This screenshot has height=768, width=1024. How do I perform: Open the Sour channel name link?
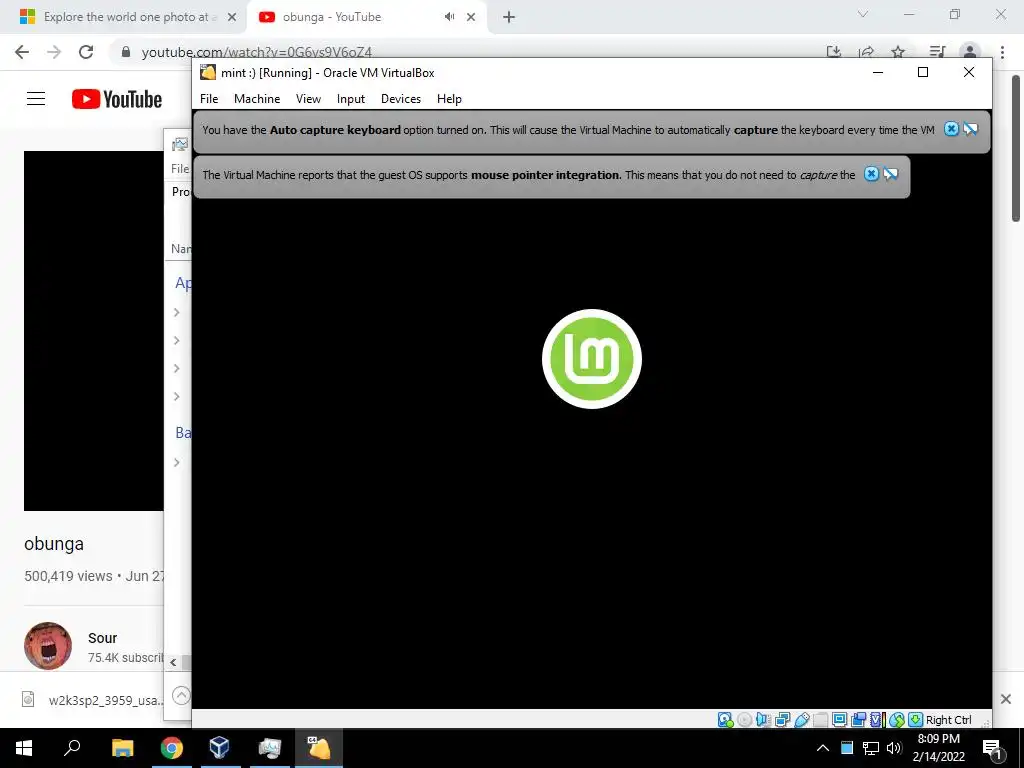click(103, 638)
